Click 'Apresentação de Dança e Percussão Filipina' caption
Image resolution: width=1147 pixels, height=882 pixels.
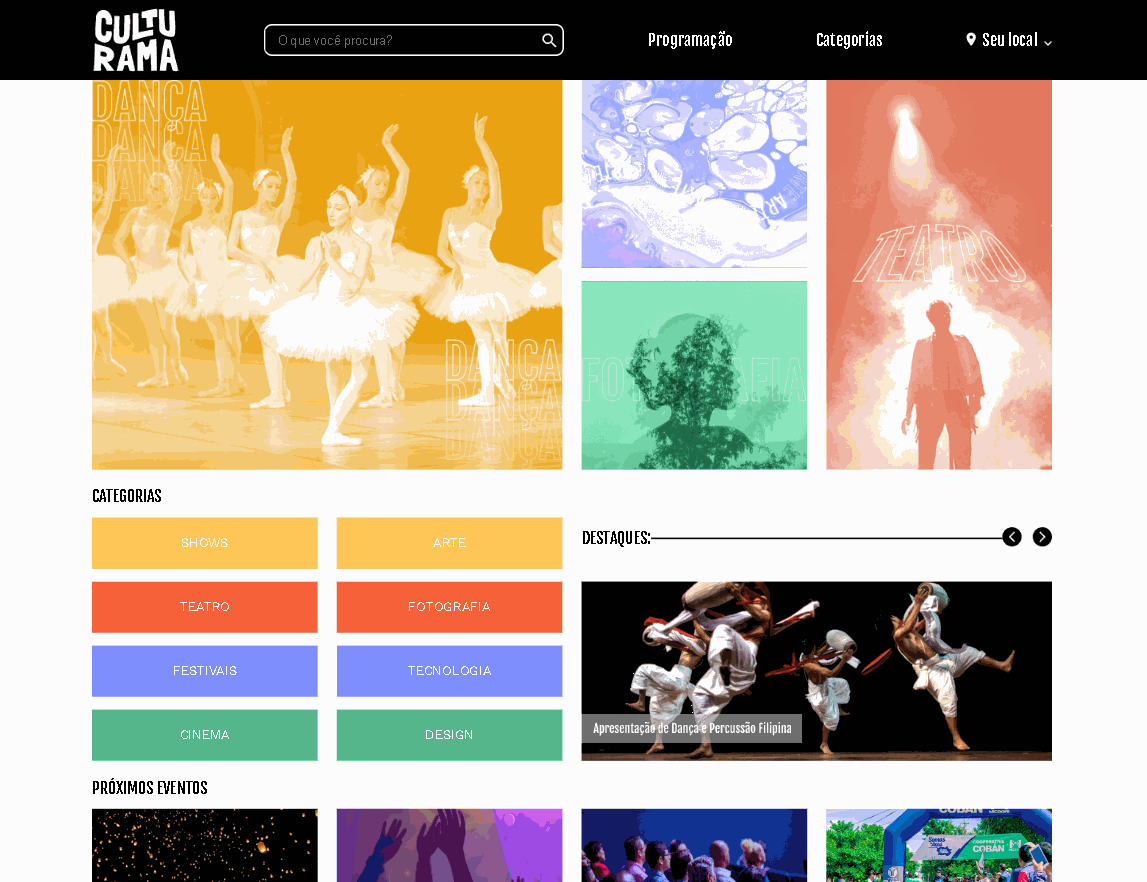click(x=692, y=728)
